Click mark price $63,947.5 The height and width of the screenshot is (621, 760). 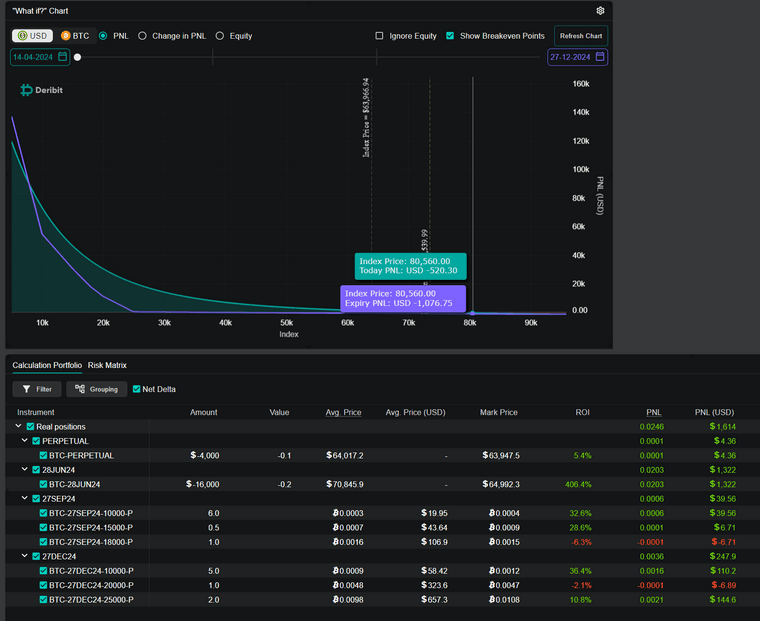coord(501,455)
